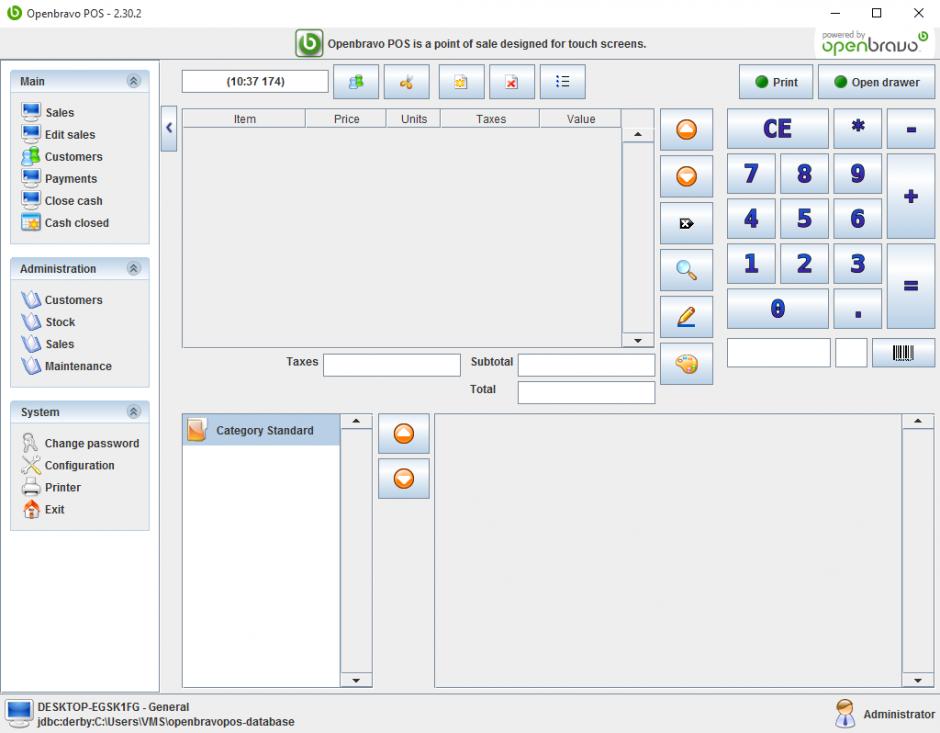The height and width of the screenshot is (733, 940).
Task: Click the equals keypad button
Action: click(911, 286)
